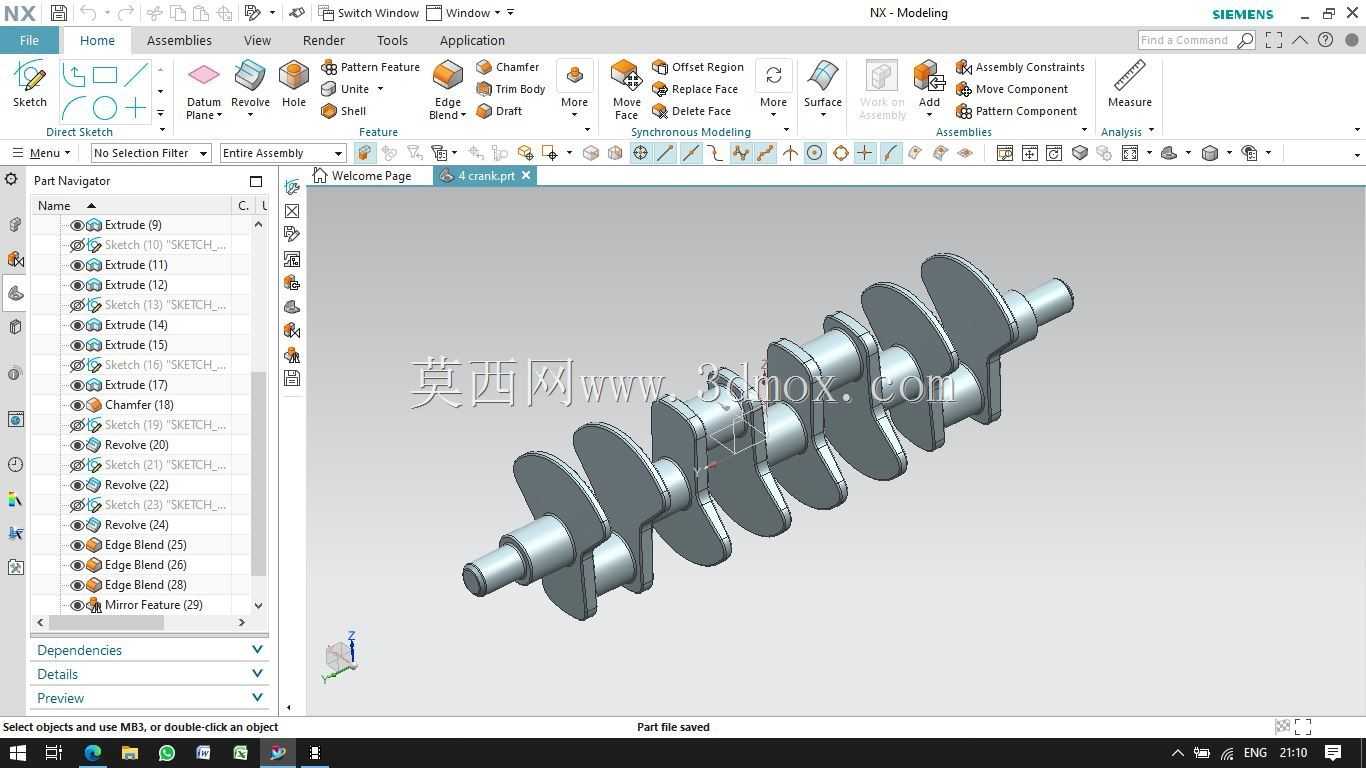Screen dimensions: 1366x768
Task: Close the 4 crank.prt tab
Action: [x=526, y=175]
